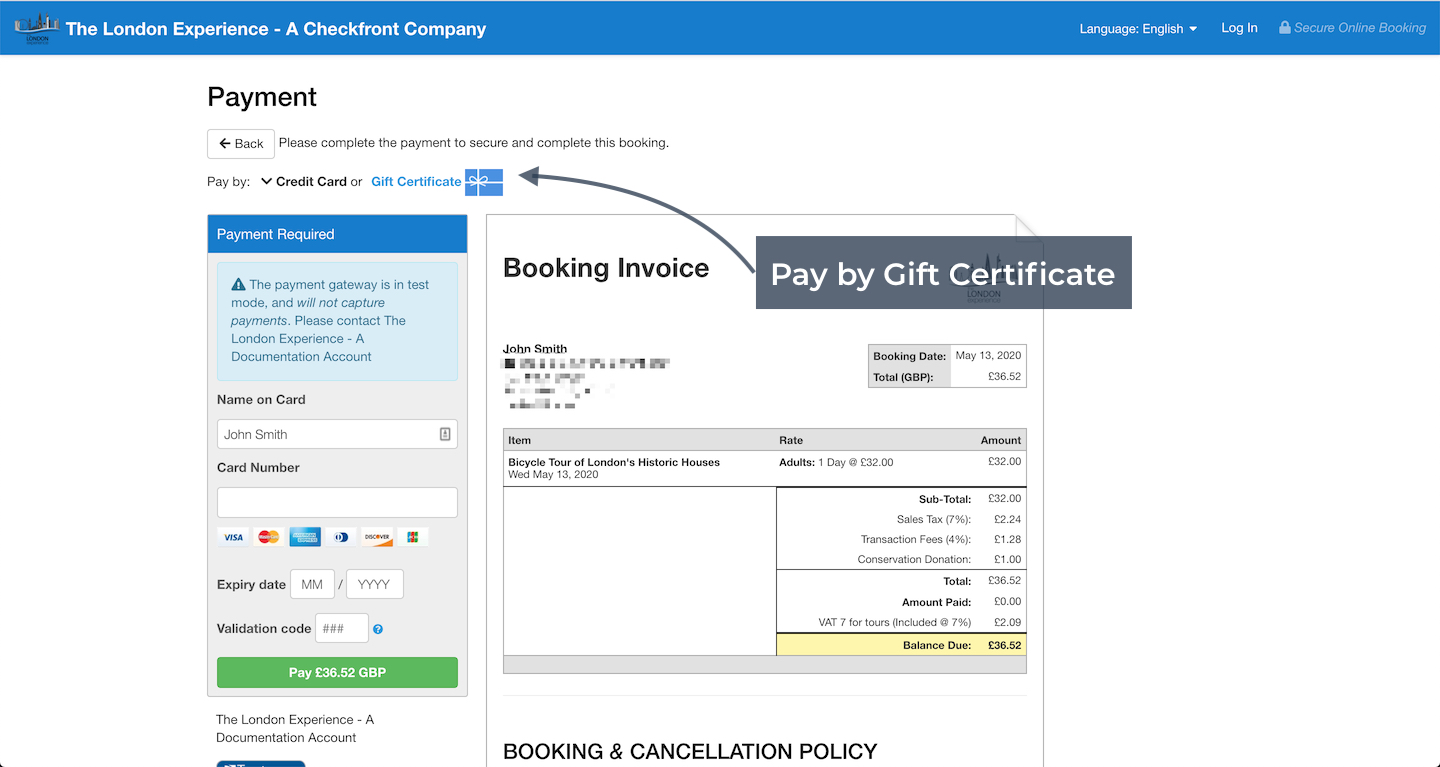Click the Booking Date May 13, 2020 value
1440x767 pixels.
[988, 355]
